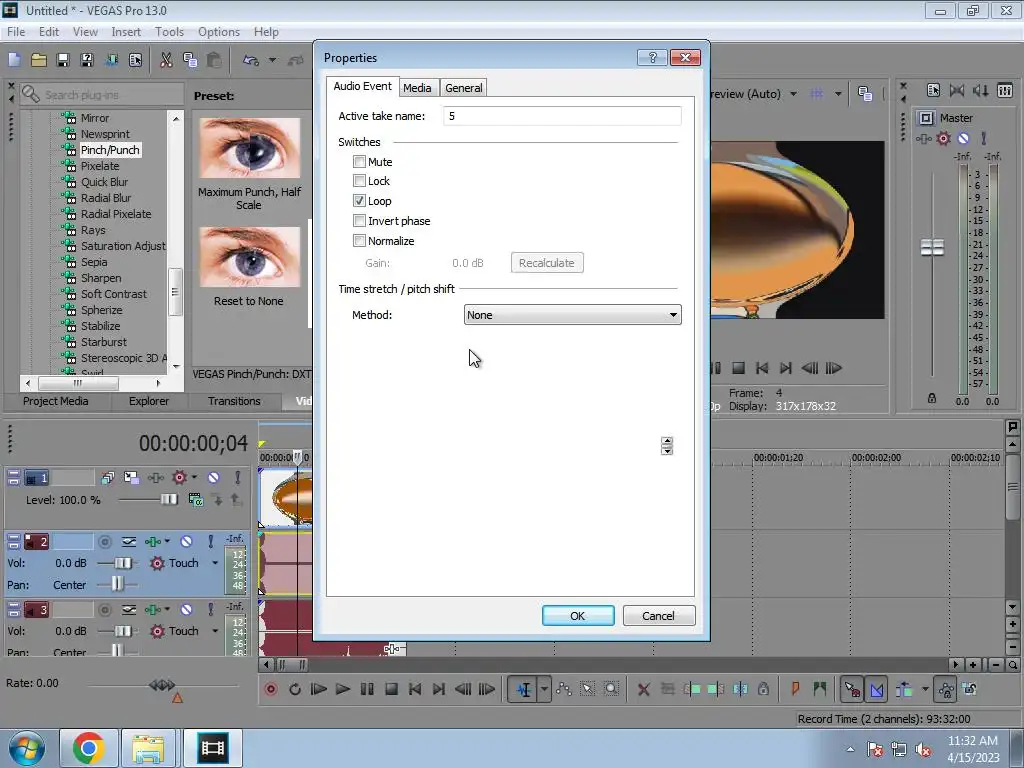
Task: Click the Master volume fader
Action: 932,247
